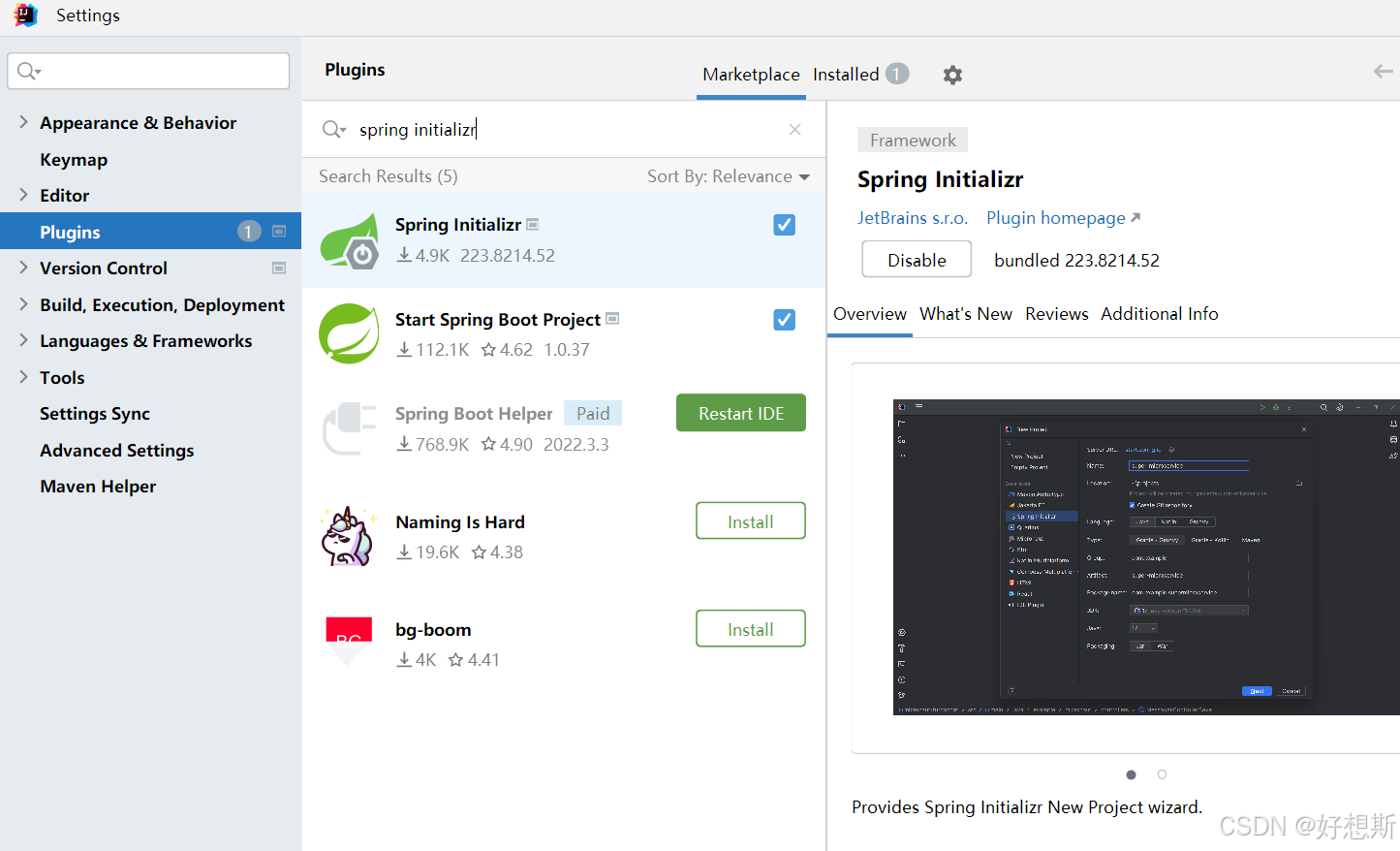Click the Paid tag on Spring Boot Helper
1400x851 pixels.
(593, 414)
